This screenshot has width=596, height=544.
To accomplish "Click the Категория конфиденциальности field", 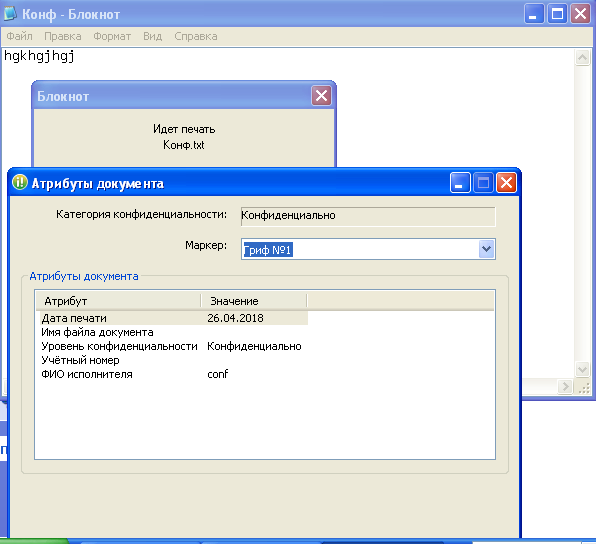I will pyautogui.click(x=368, y=216).
